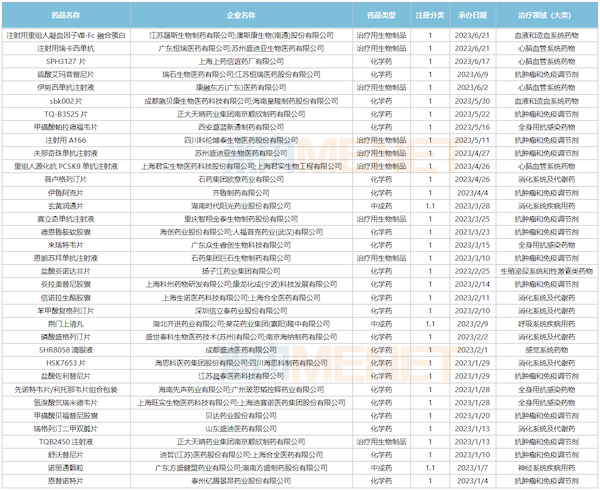
Task: Click the date '2023/2/1'
Action: click(x=473, y=350)
